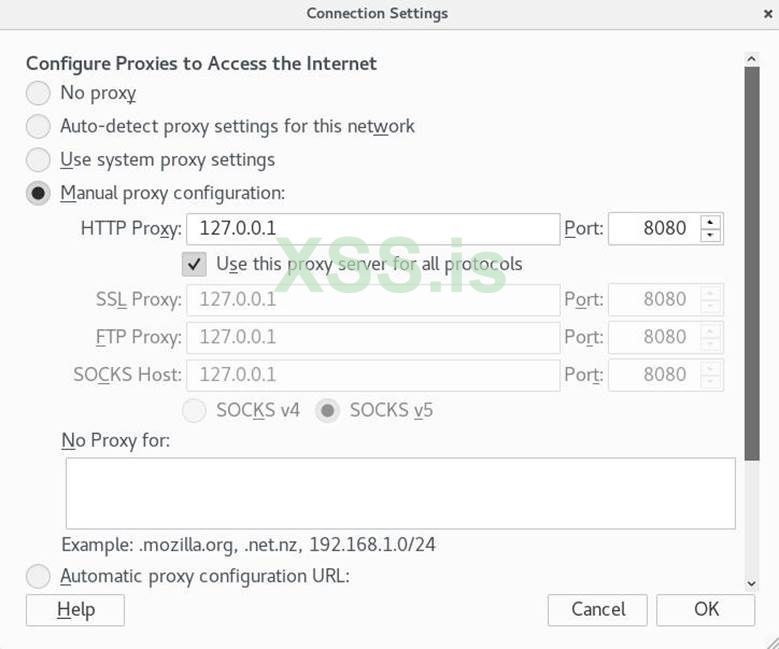Click the HTTP Proxy address field
779x649 pixels.
click(372, 228)
